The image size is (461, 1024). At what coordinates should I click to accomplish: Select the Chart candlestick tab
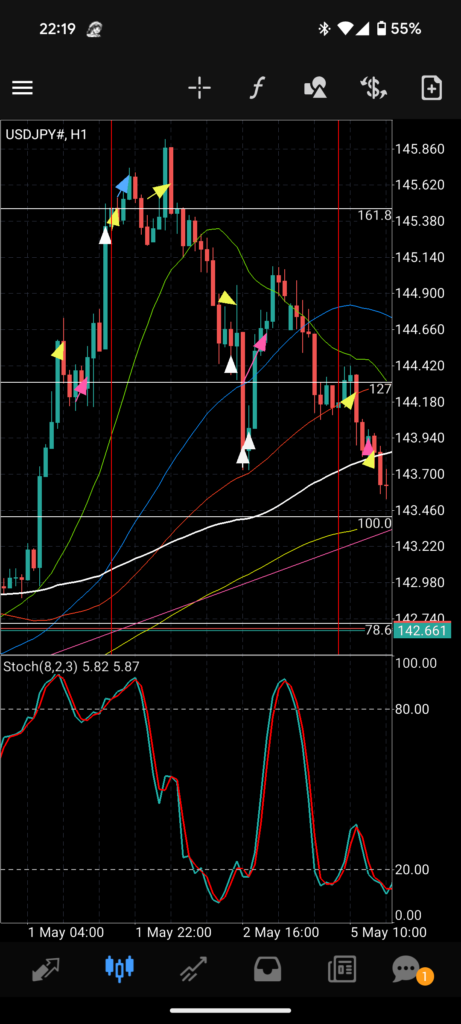point(119,968)
